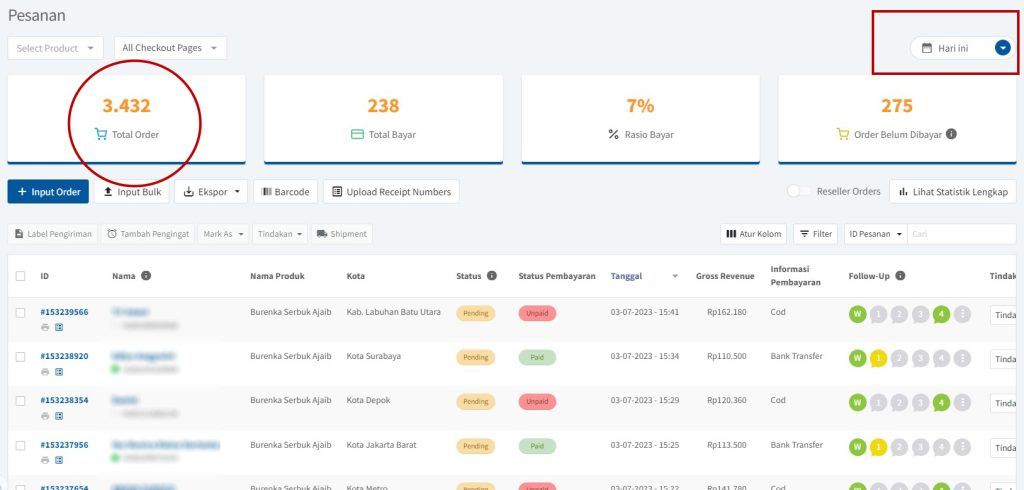Click 'Kota Jakarta Barat' cell
This screenshot has width=1024, height=490.
coord(381,445)
